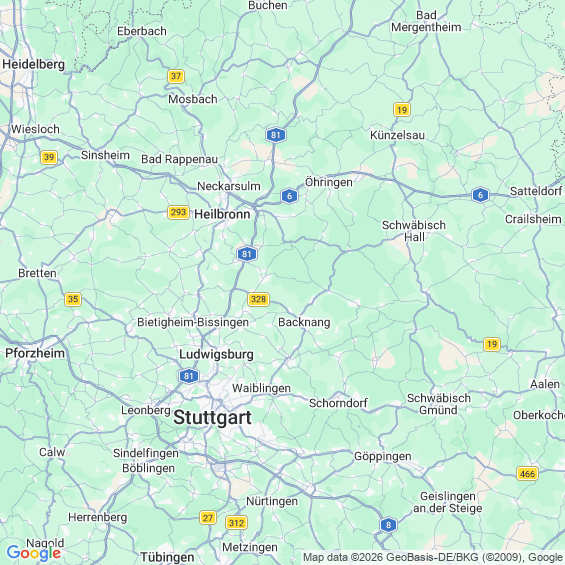Screen dimensions: 565x565
Task: Select the Göppingen town label
Action: [x=383, y=457]
